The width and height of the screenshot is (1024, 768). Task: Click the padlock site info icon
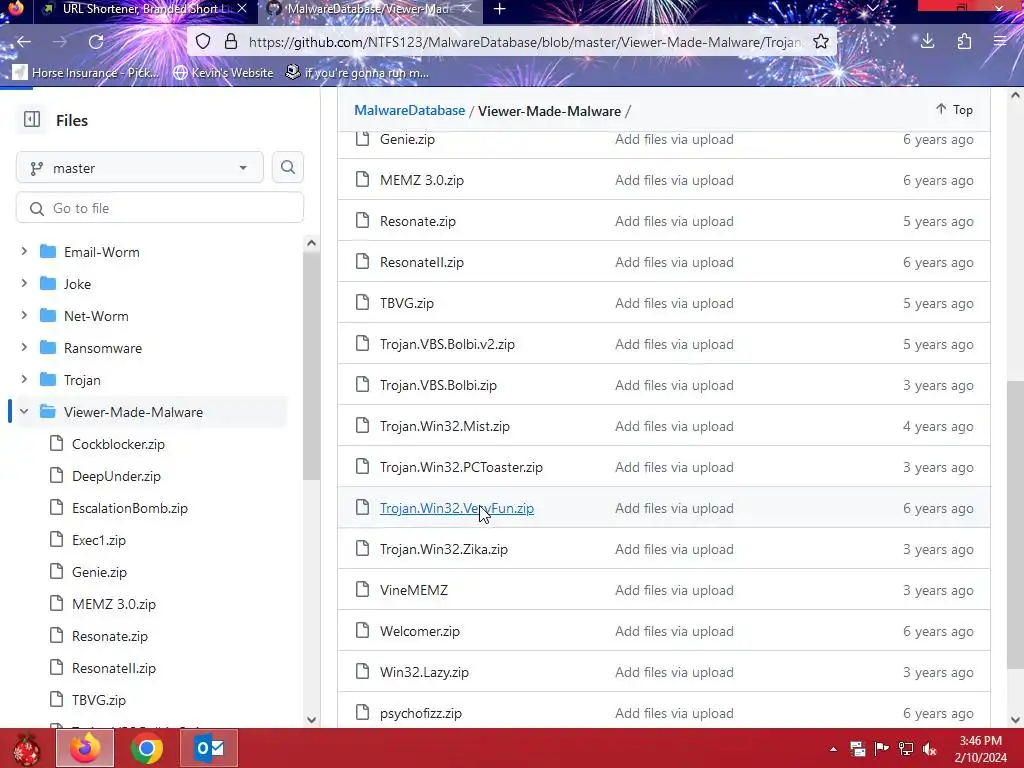[x=231, y=42]
